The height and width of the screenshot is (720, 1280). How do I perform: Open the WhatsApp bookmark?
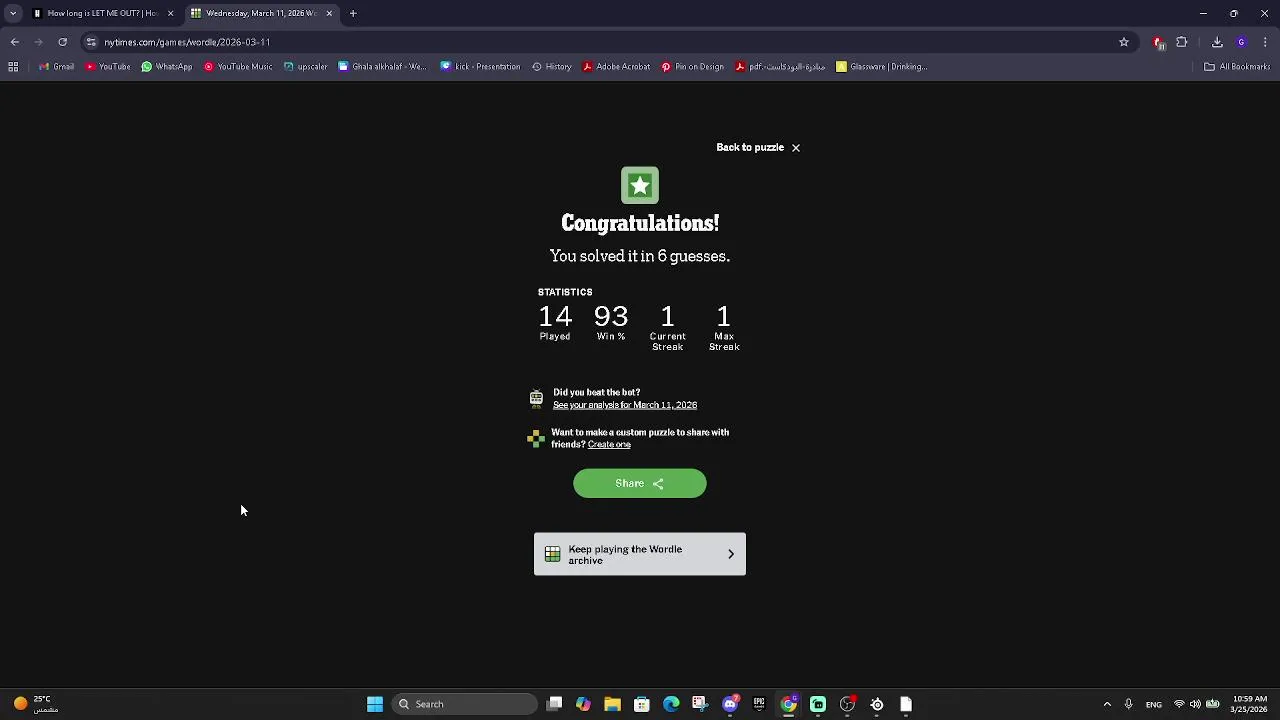click(x=167, y=67)
